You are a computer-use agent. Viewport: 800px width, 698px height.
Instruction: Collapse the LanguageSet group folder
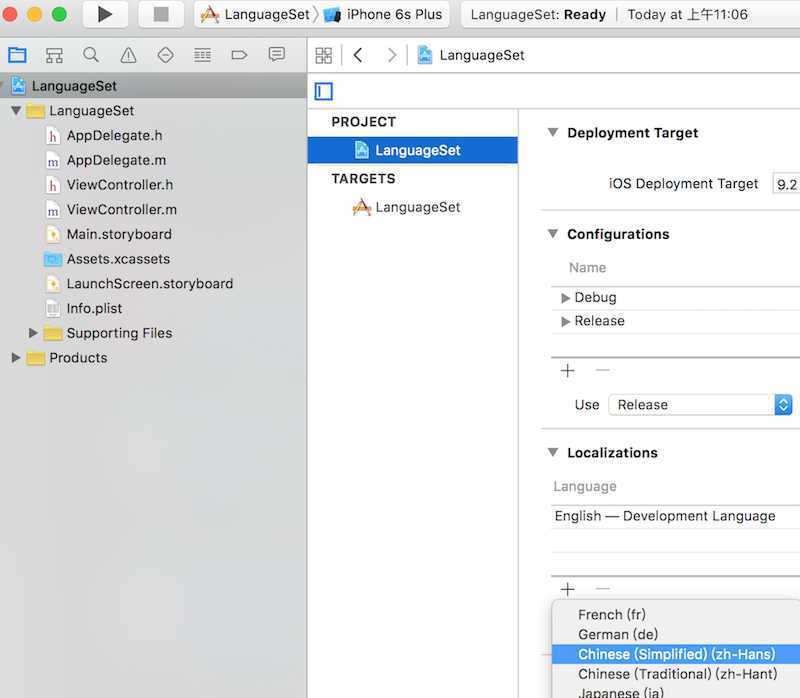16,110
